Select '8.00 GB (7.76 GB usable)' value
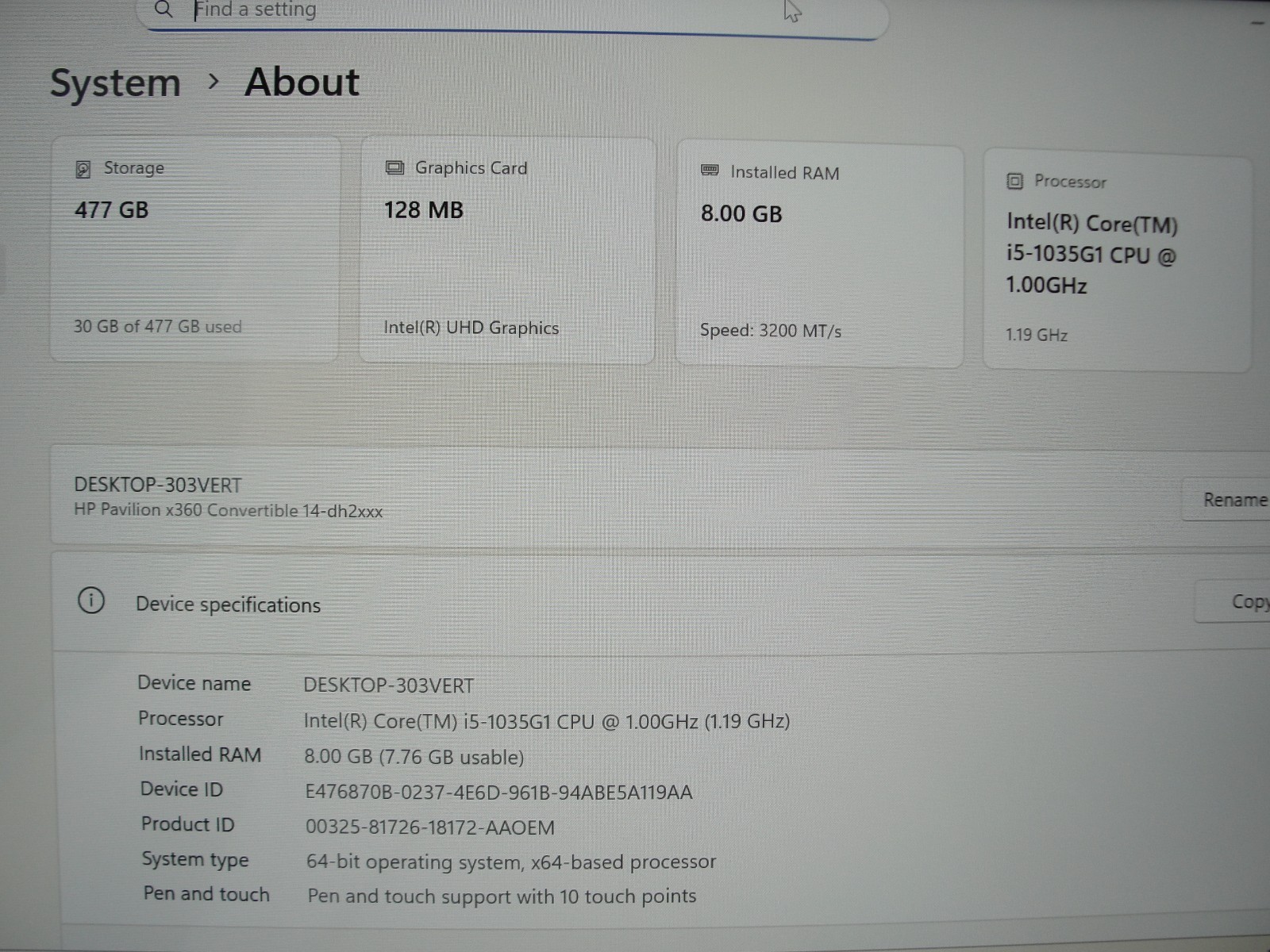The width and height of the screenshot is (1270, 952). pos(414,757)
